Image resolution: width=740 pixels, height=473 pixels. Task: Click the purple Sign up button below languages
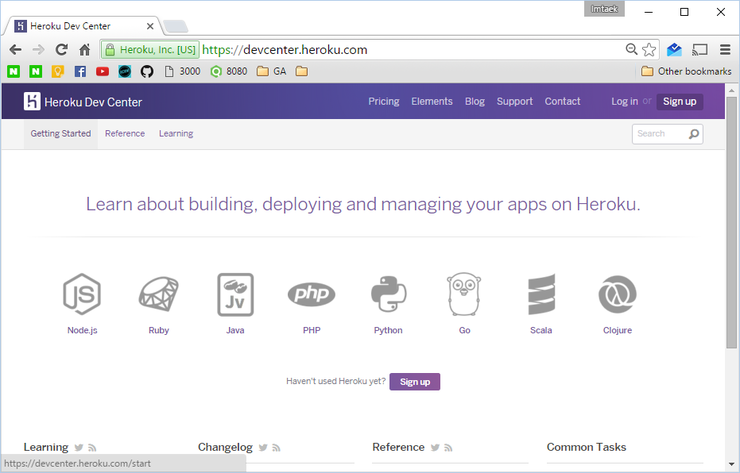415,382
